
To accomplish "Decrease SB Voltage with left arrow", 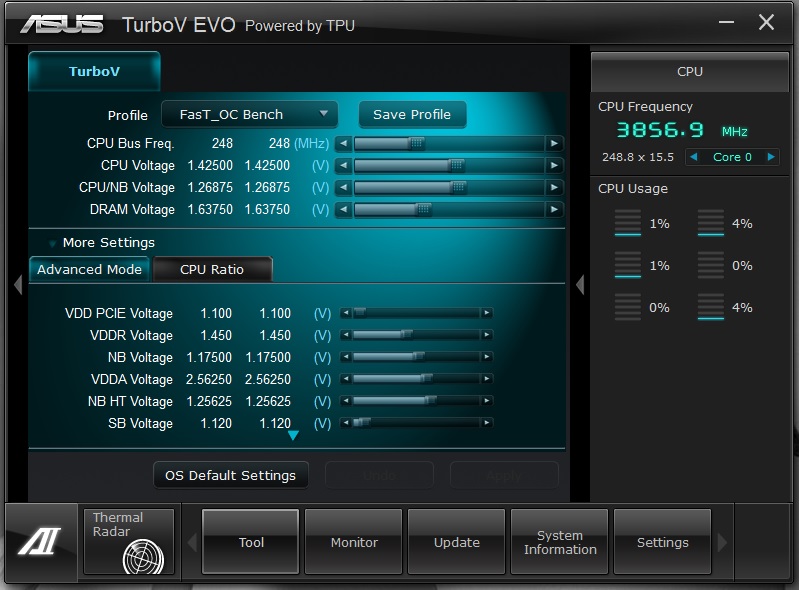I will pos(346,423).
